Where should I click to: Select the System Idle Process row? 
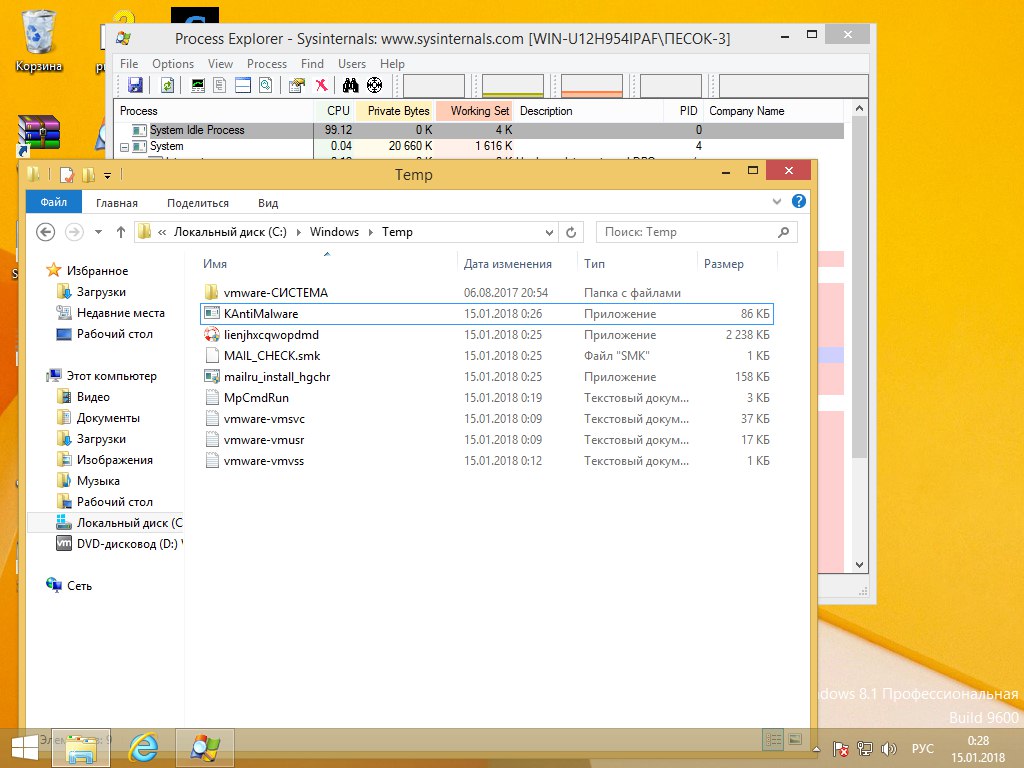tap(479, 130)
